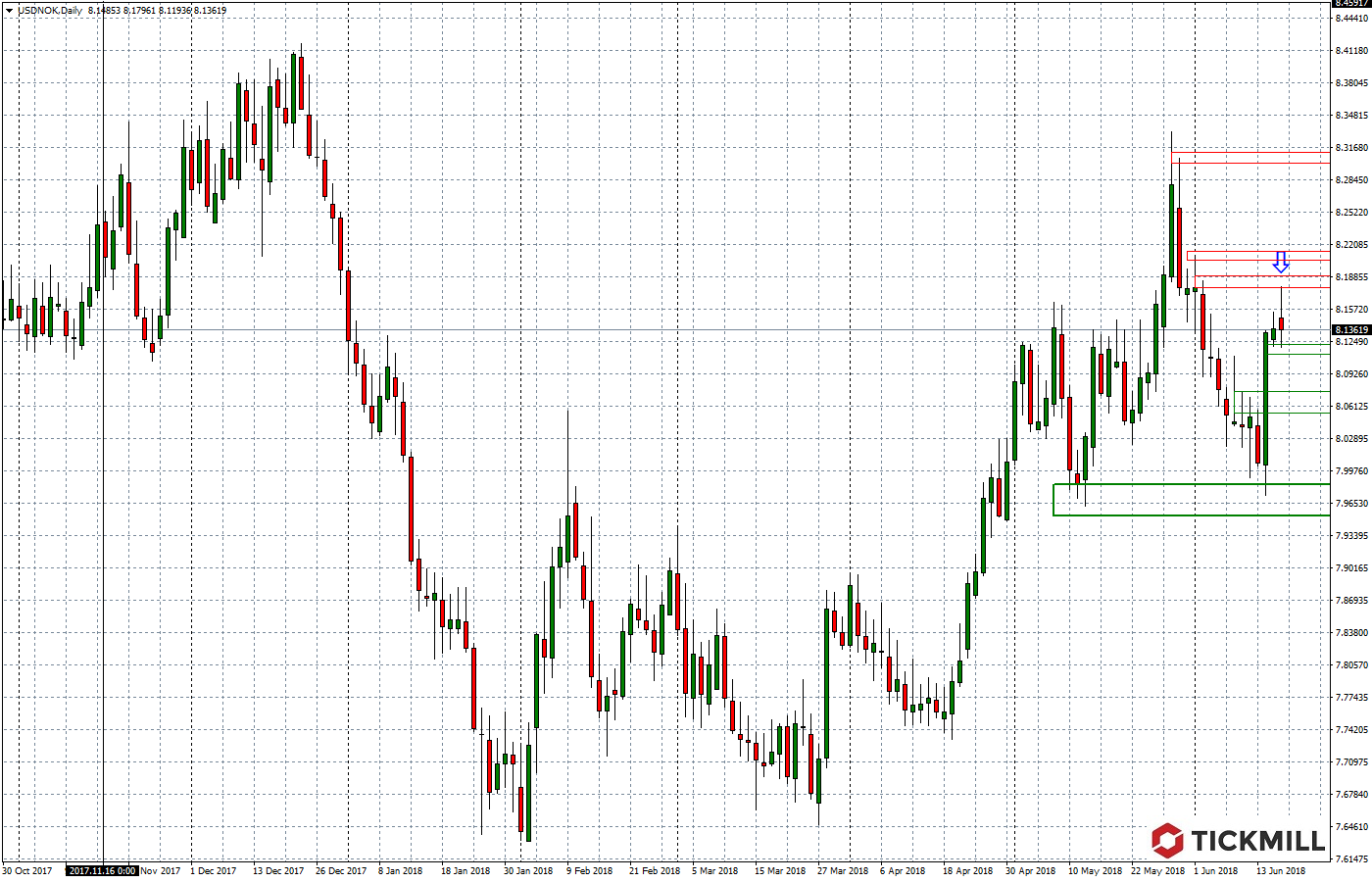Viewport: 1372px width, 882px height.
Task: Click price scale value 7.64610
Action: (x=1351, y=827)
